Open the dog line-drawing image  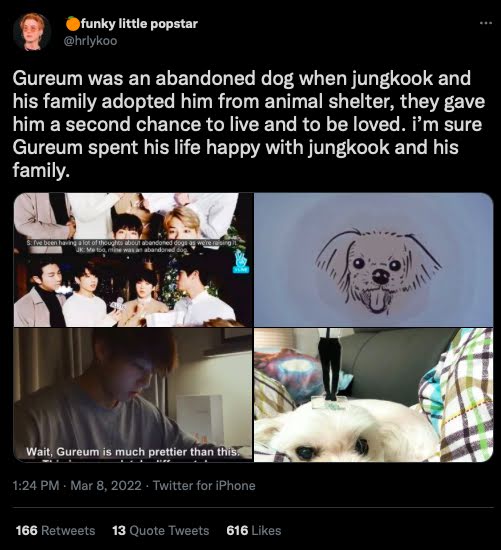(x=374, y=260)
